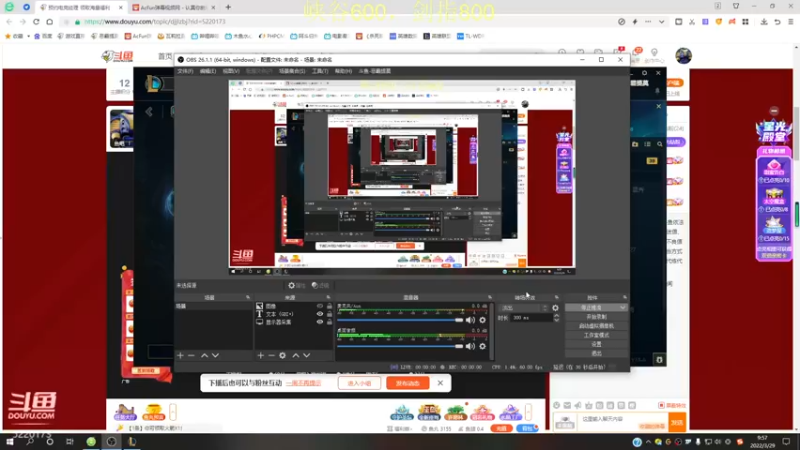Open browser toolbar more options chevron
The width and height of the screenshot is (800, 450).
(661, 22)
